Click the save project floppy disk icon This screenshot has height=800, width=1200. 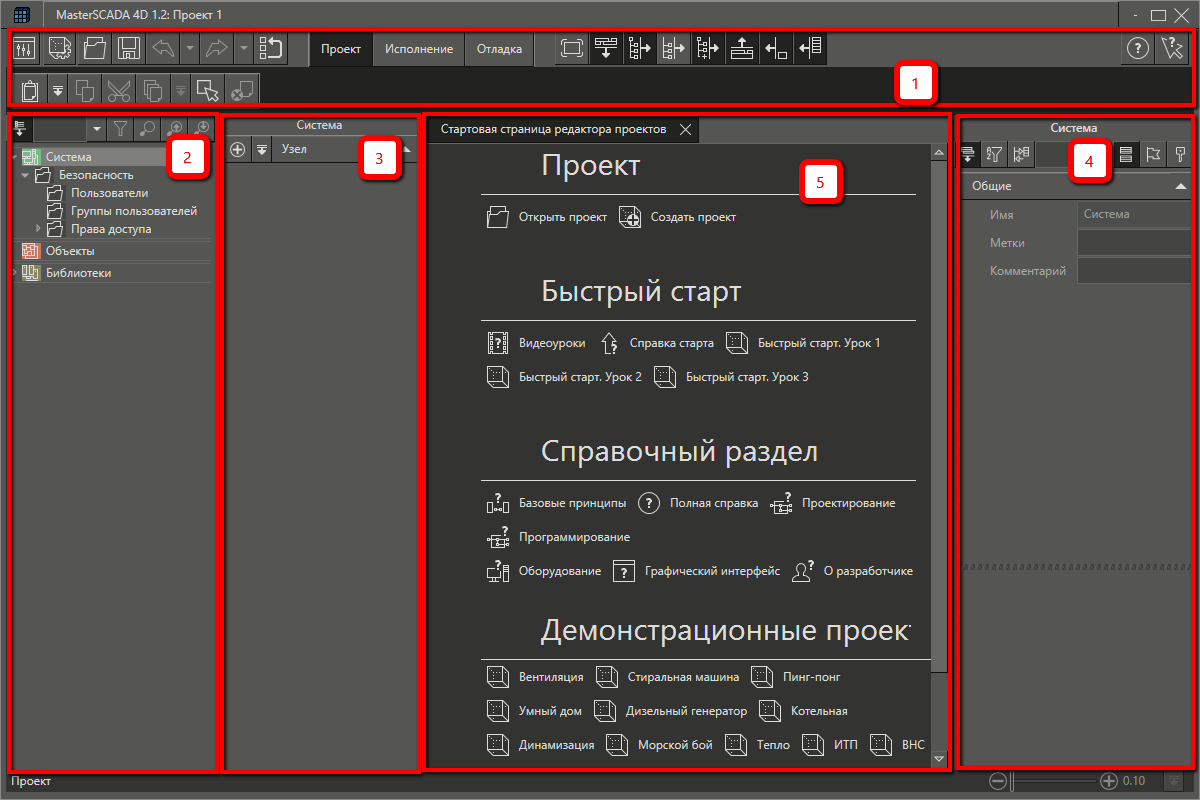pos(128,49)
